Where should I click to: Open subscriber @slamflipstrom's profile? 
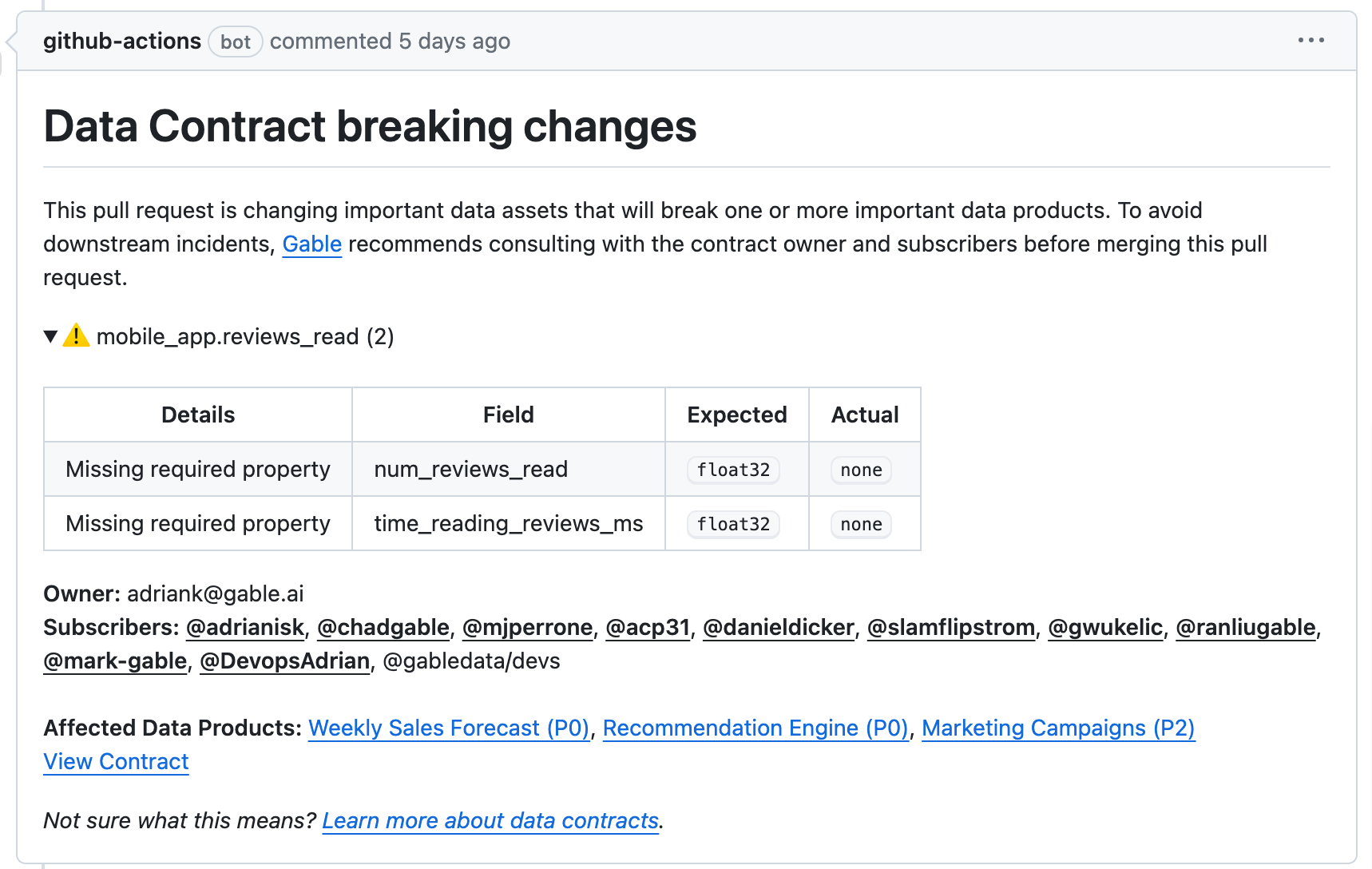(950, 628)
